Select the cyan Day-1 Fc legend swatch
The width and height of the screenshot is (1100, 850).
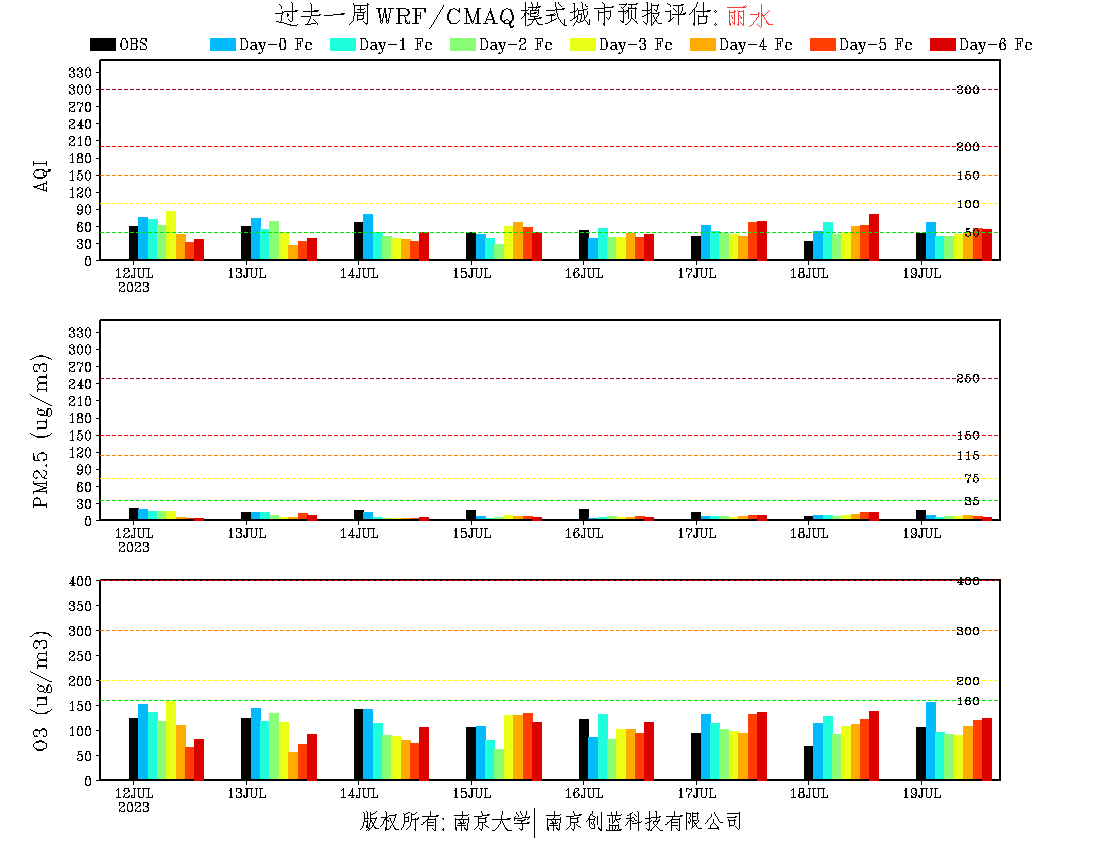[x=342, y=45]
